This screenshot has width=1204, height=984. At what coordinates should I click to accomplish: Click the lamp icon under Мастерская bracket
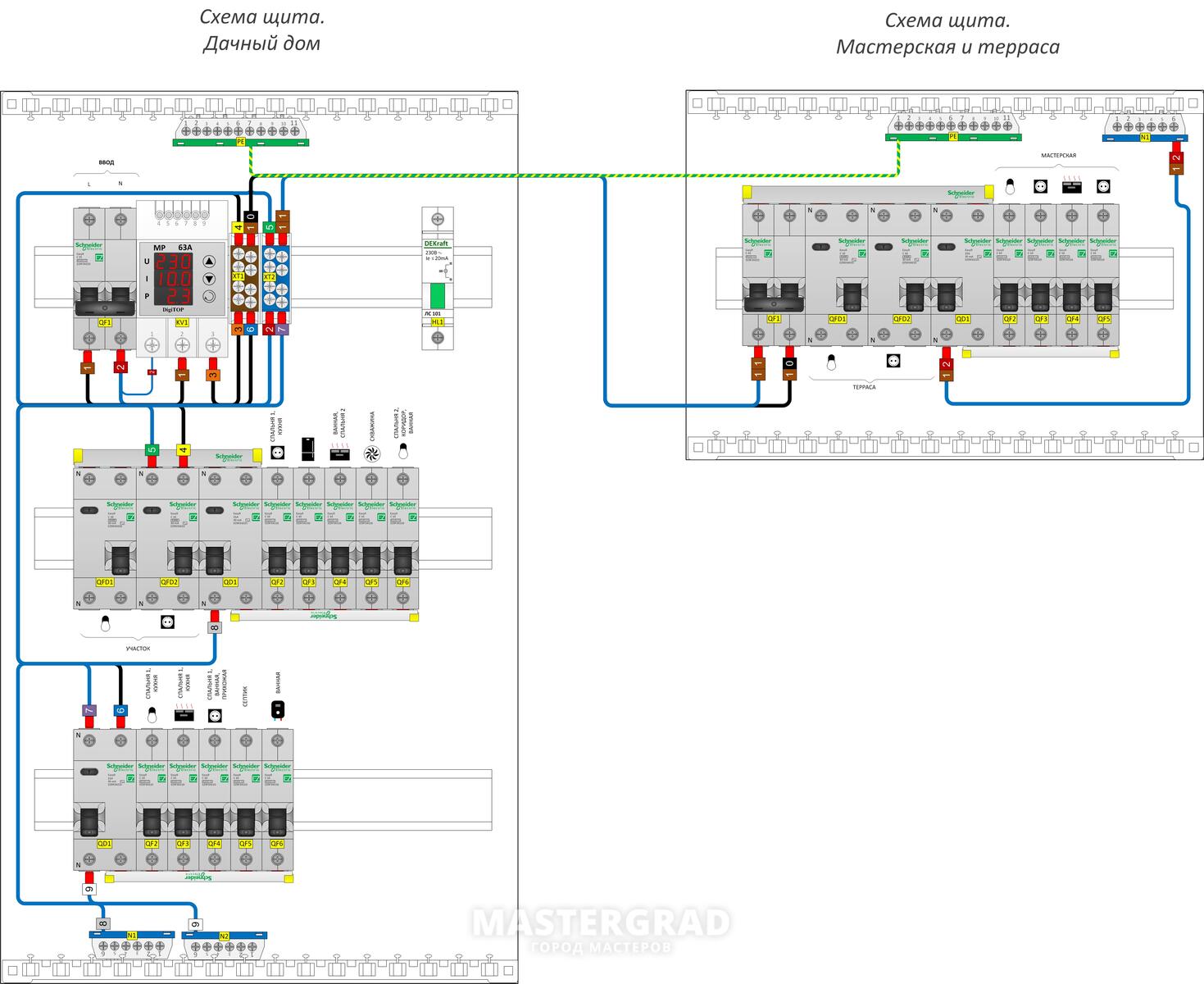pos(1010,186)
